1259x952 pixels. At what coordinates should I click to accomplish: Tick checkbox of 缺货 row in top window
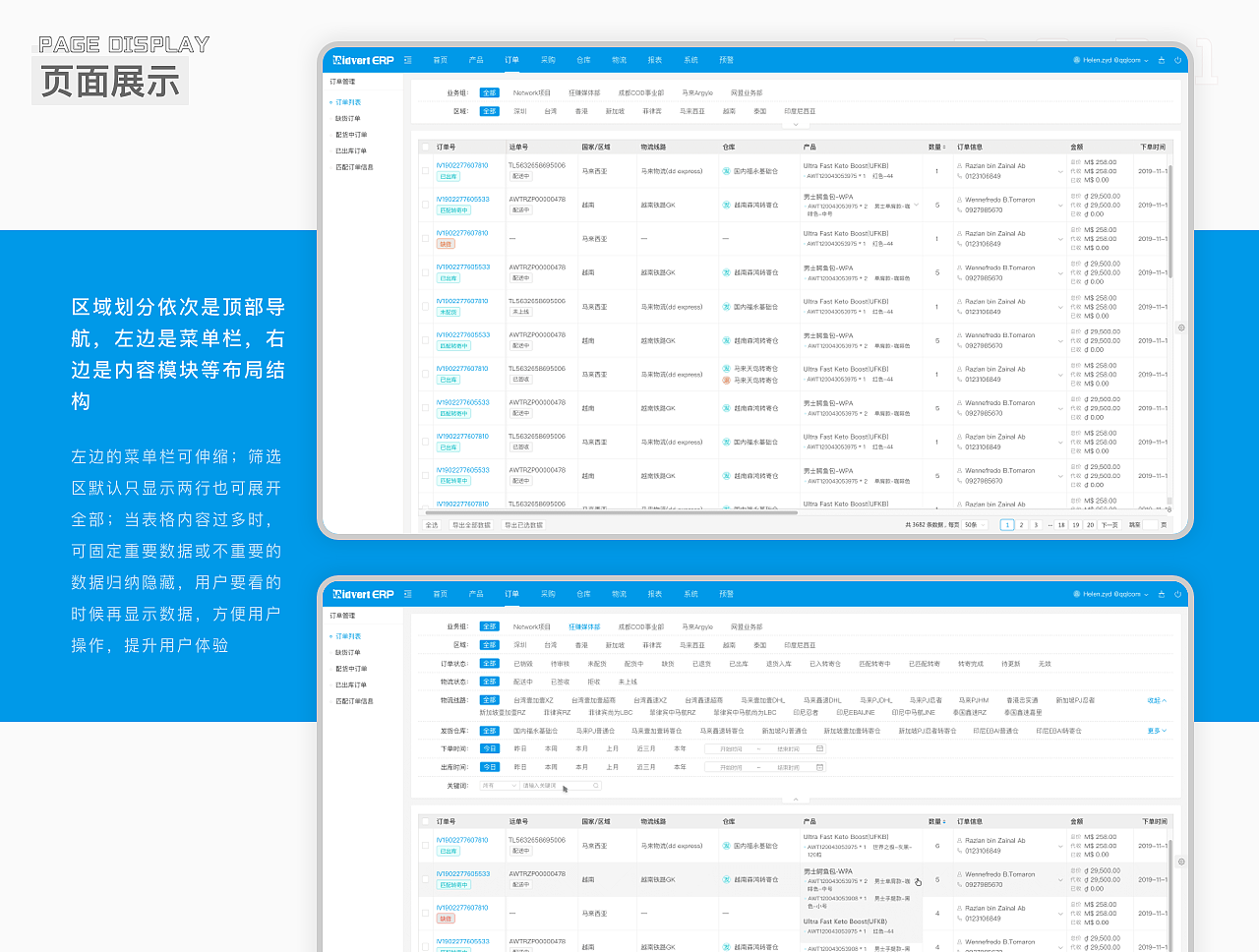(x=425, y=239)
